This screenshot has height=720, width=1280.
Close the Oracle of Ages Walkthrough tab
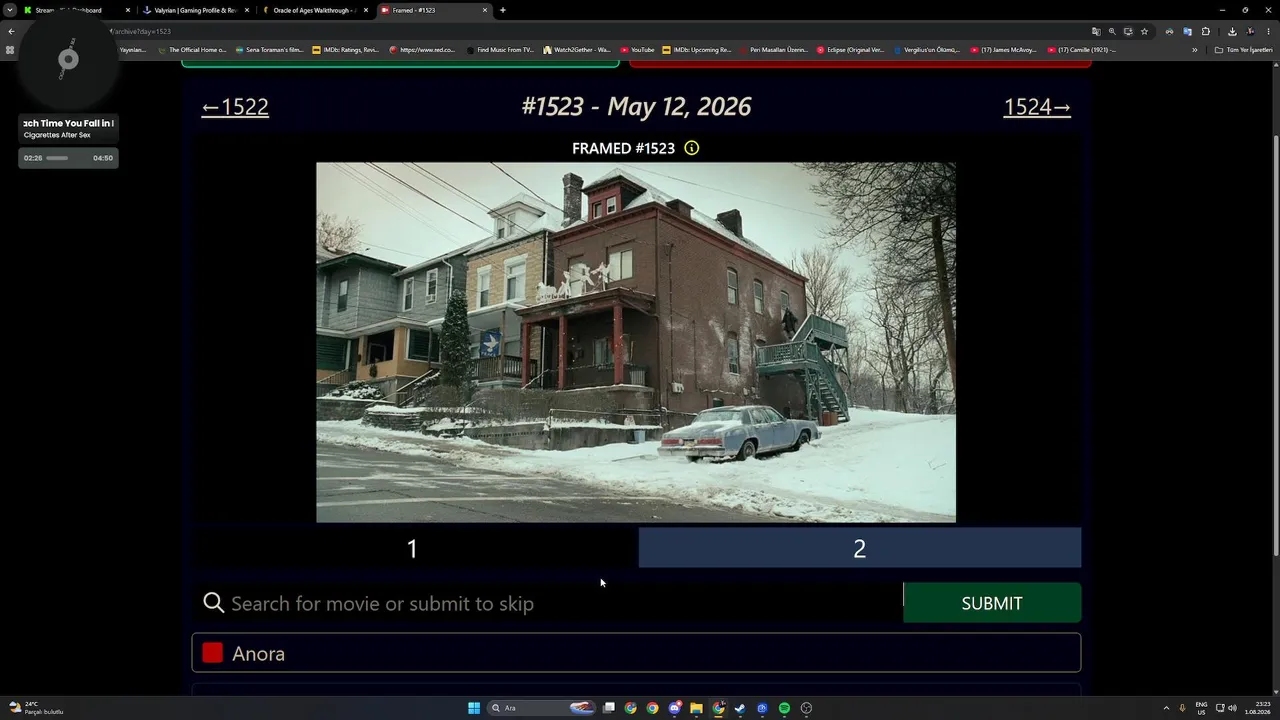point(366,10)
